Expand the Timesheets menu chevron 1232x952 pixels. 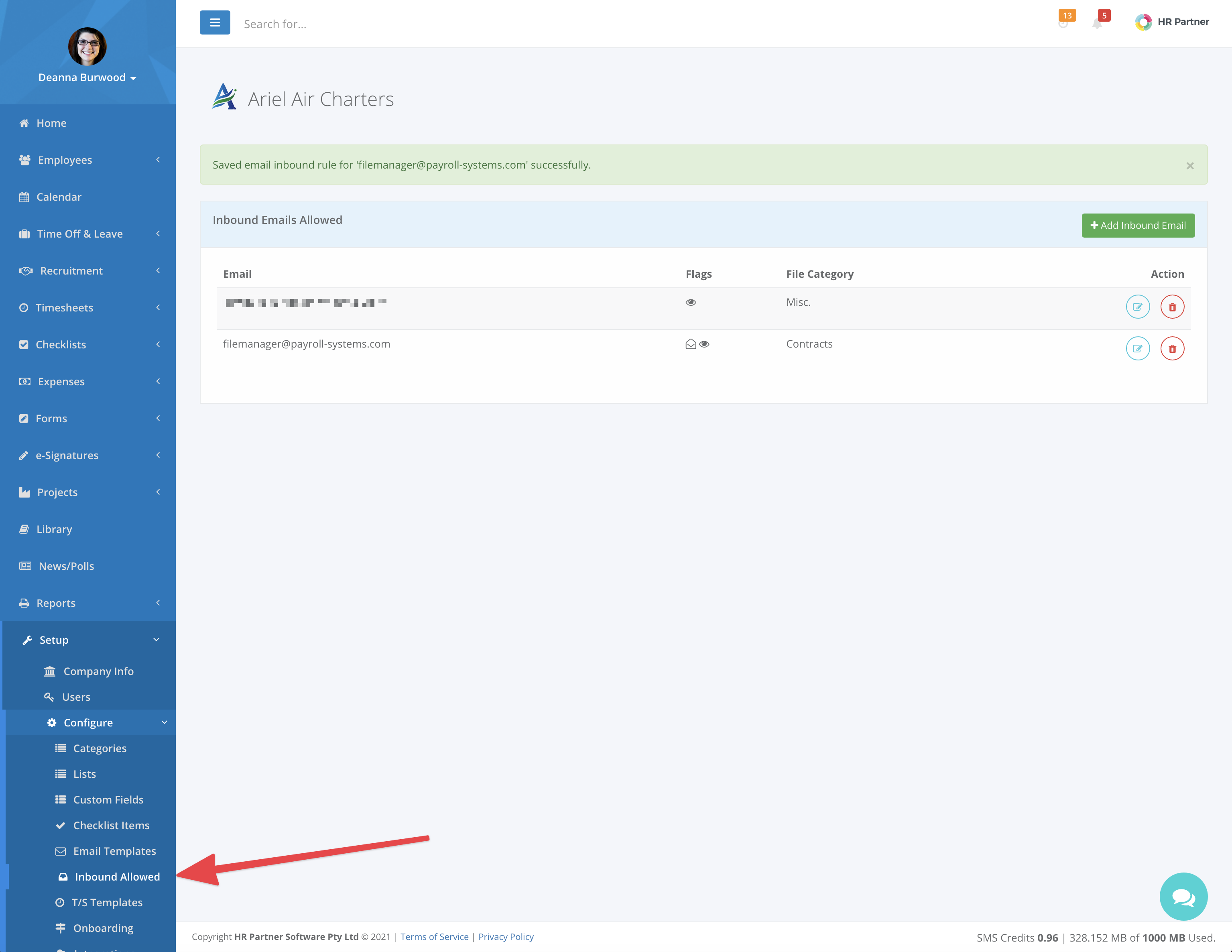tap(158, 307)
